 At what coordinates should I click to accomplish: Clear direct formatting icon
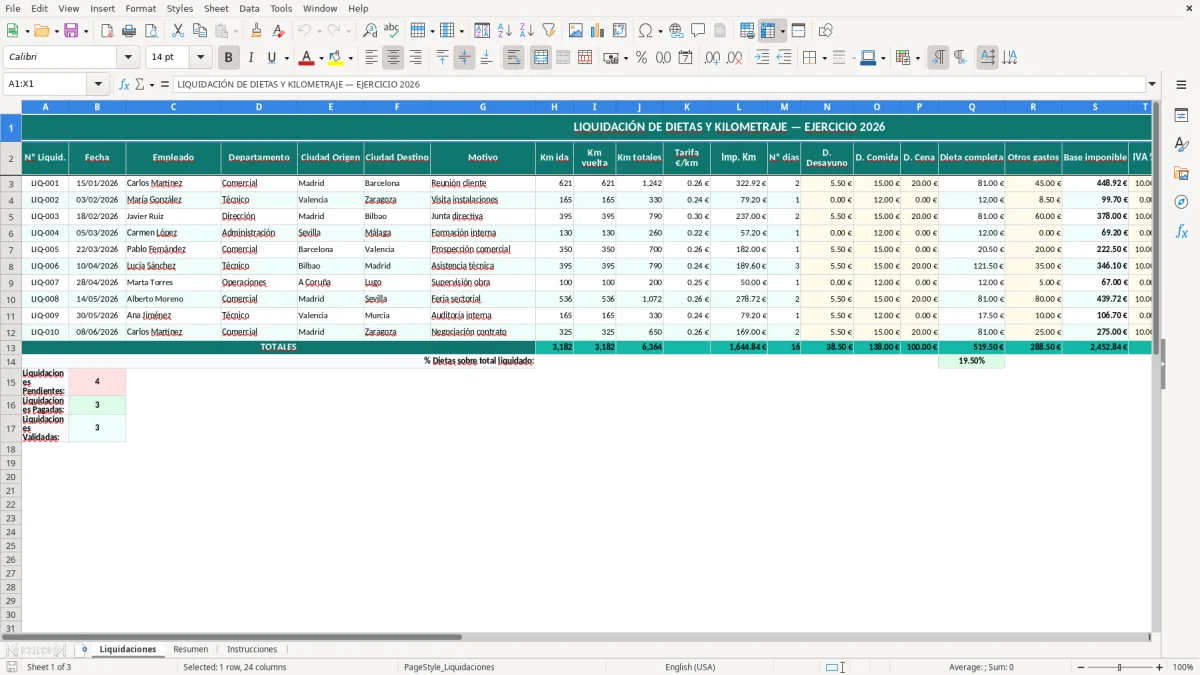278,31
